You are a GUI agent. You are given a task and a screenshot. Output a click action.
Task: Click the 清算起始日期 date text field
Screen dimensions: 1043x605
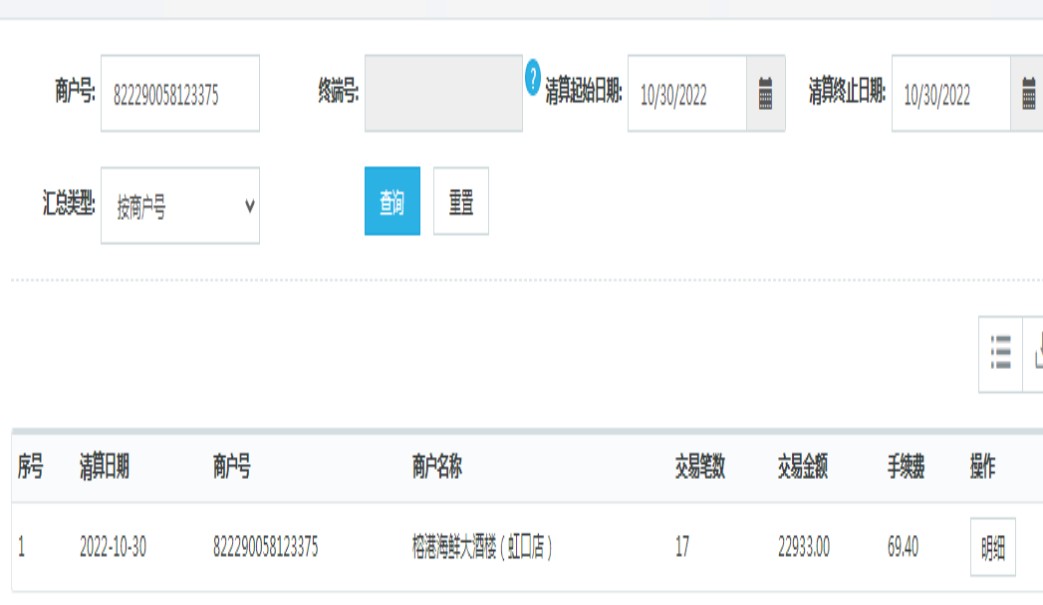tap(687, 94)
